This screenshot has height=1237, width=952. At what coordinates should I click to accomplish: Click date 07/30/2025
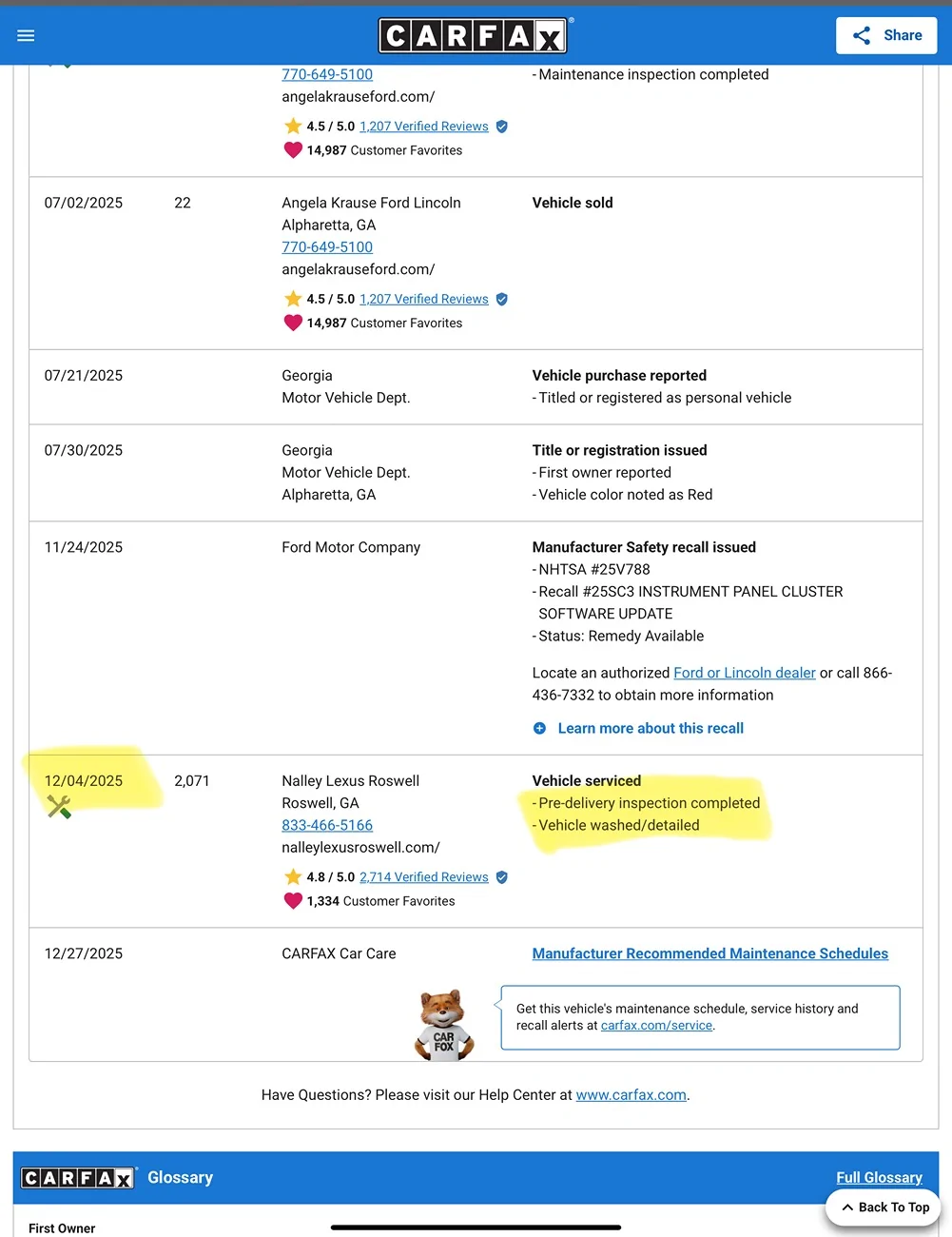tap(84, 450)
